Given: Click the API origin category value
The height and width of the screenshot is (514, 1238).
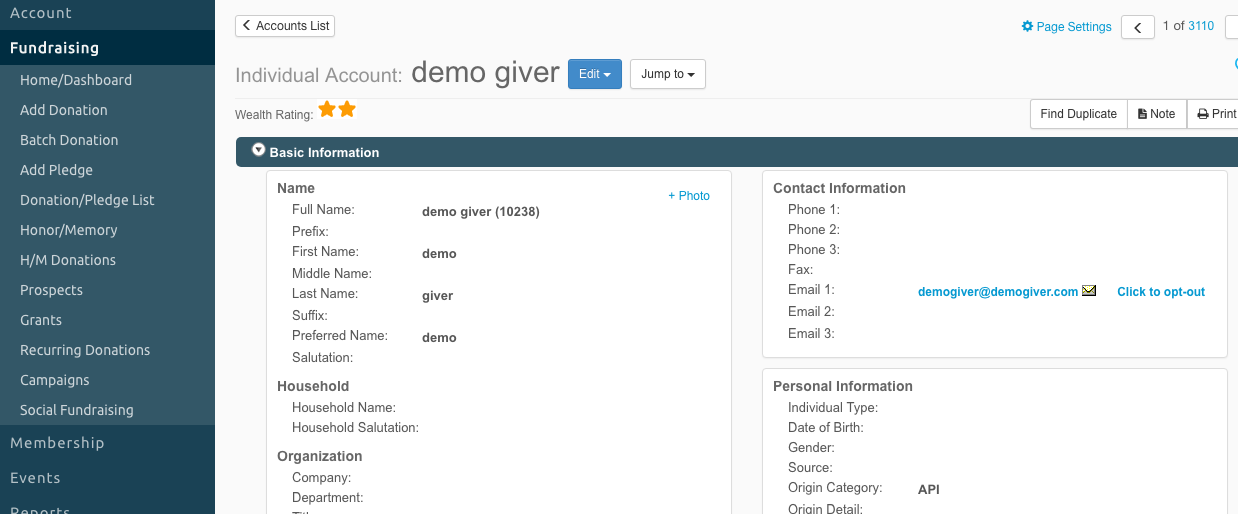Looking at the screenshot, I should [928, 490].
